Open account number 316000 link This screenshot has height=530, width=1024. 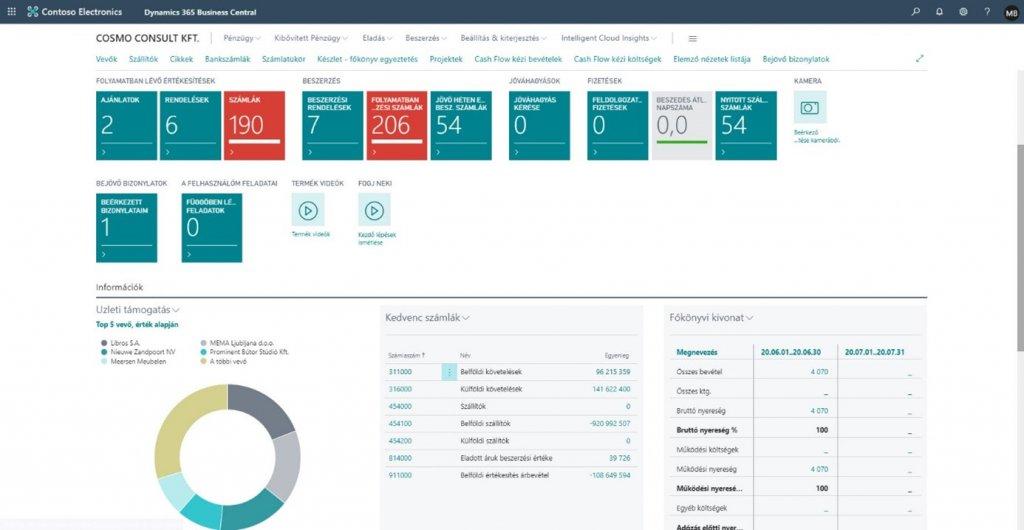[x=400, y=389]
